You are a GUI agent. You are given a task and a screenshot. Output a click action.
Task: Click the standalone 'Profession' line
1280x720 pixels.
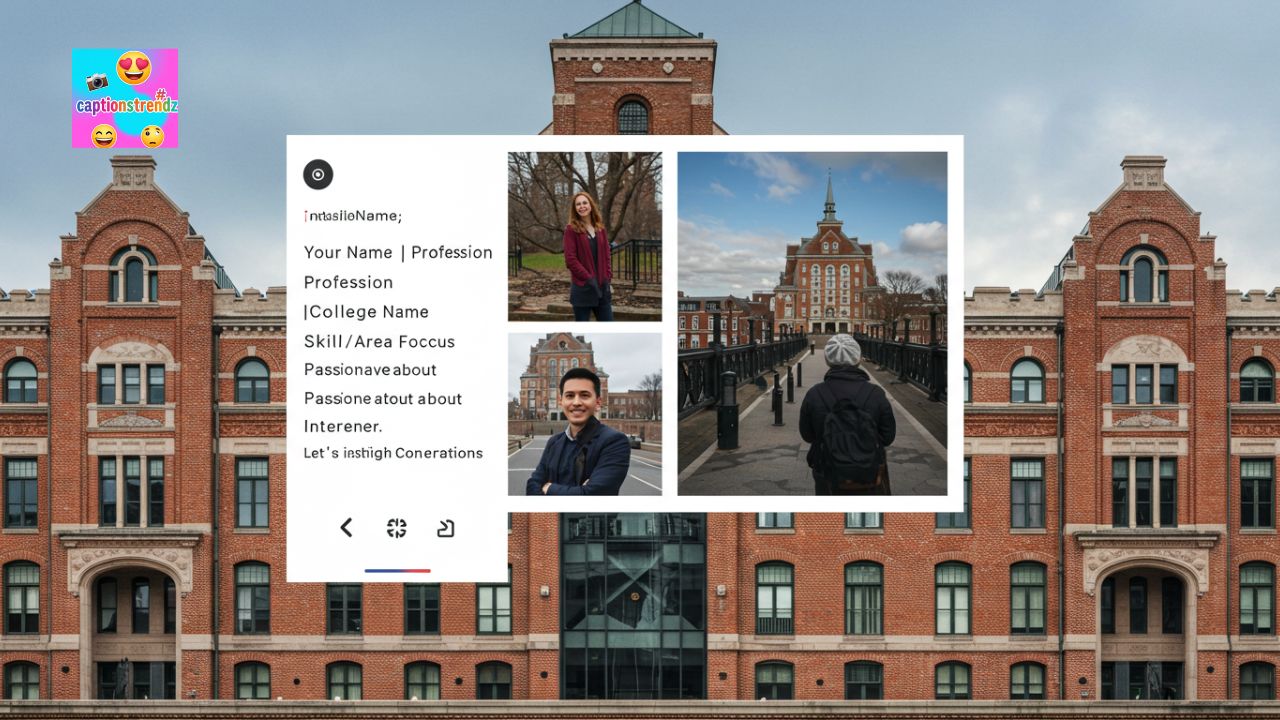click(348, 282)
